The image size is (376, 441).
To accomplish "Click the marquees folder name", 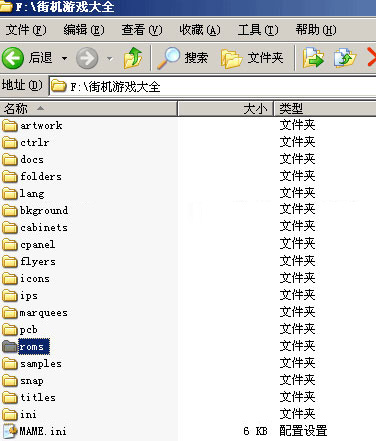I will (44, 313).
